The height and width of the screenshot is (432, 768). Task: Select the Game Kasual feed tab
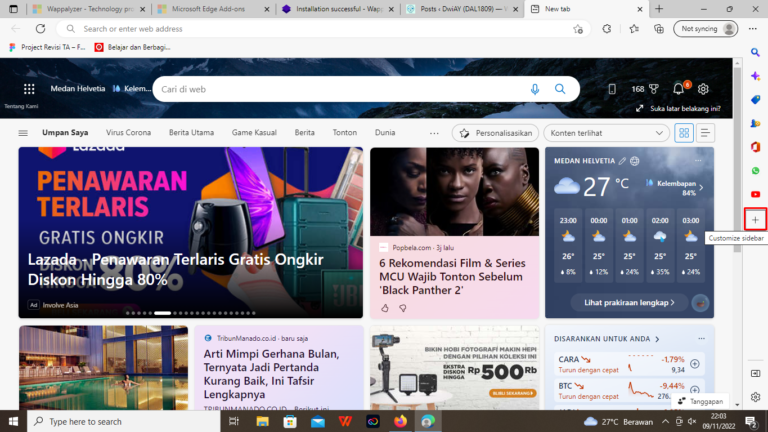point(254,132)
